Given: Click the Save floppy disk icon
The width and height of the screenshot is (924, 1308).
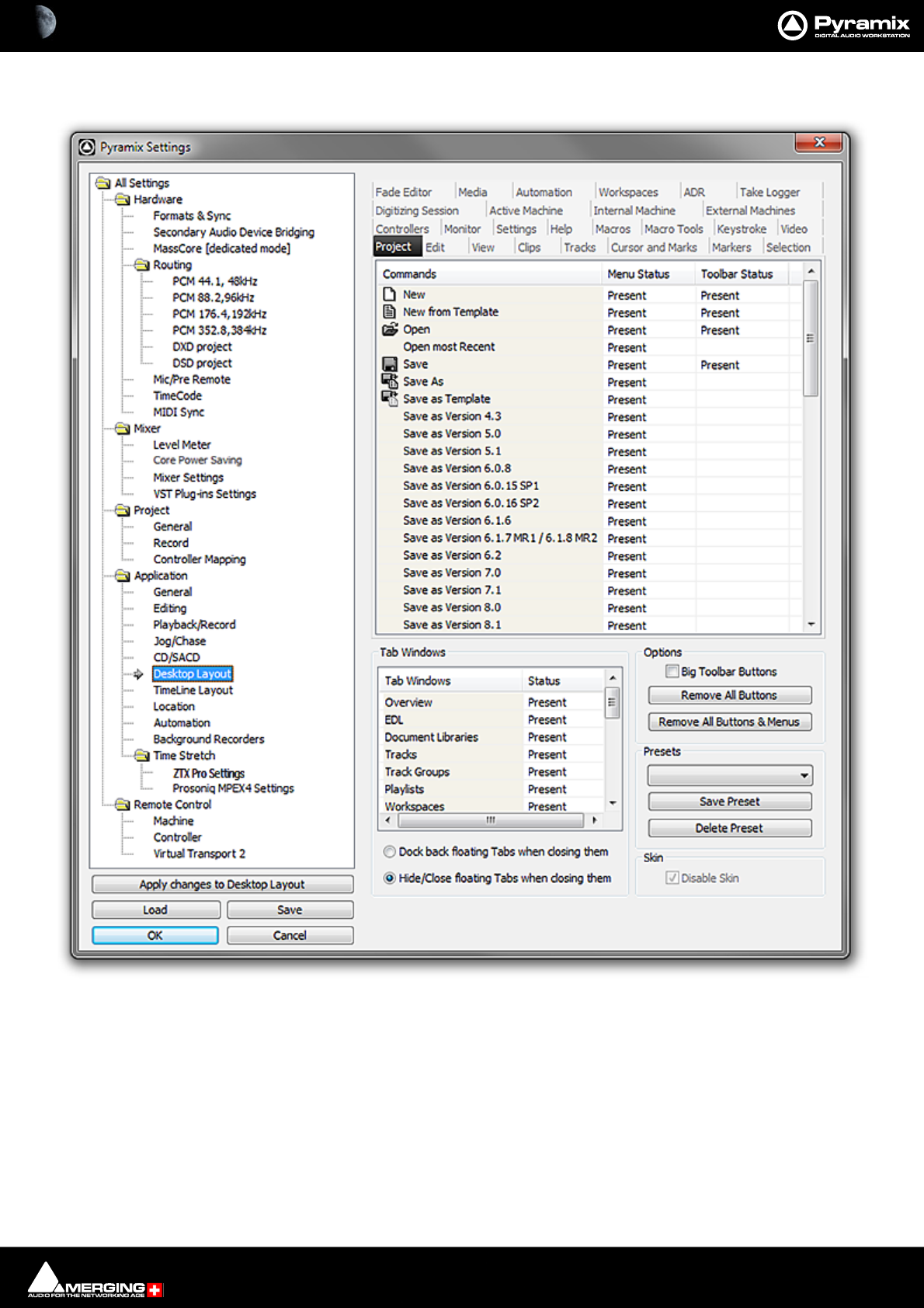Looking at the screenshot, I should click(x=390, y=364).
